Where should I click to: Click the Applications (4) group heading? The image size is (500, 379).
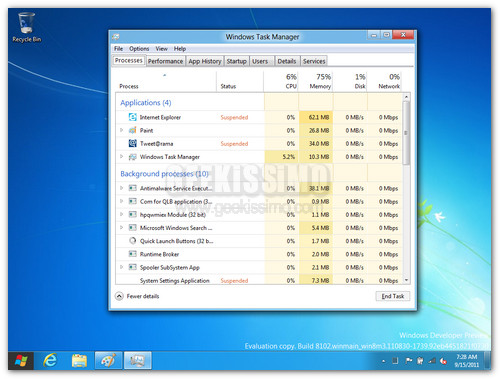click(146, 103)
